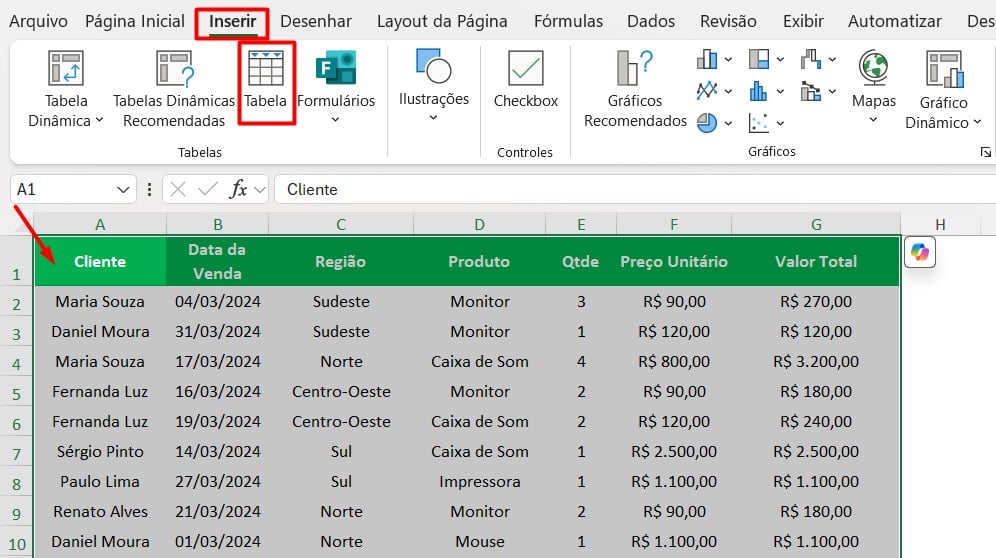996x558 pixels.
Task: Insert a statistical histogram chart
Action: pyautogui.click(x=758, y=91)
